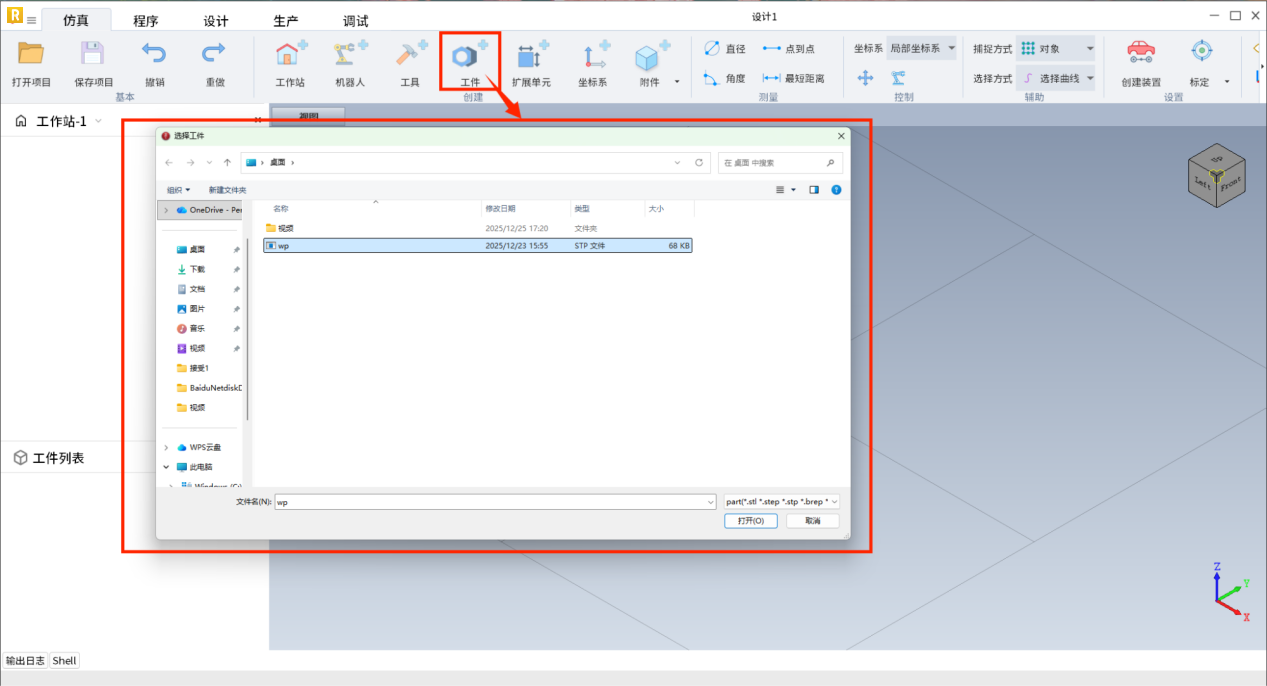Click the 文件名 filename input field
This screenshot has height=686, width=1267.
[x=494, y=502]
